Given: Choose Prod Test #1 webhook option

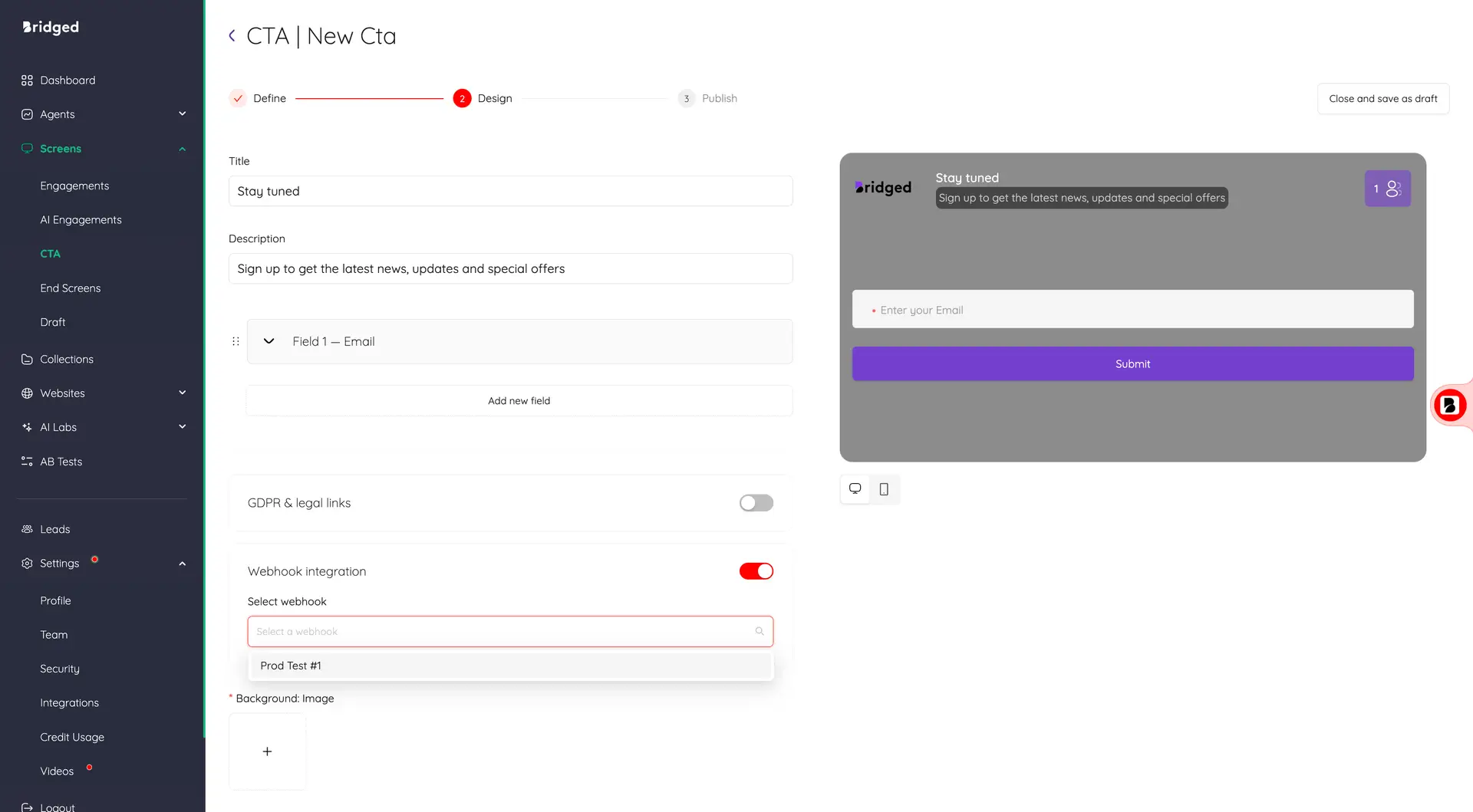Looking at the screenshot, I should coord(510,666).
